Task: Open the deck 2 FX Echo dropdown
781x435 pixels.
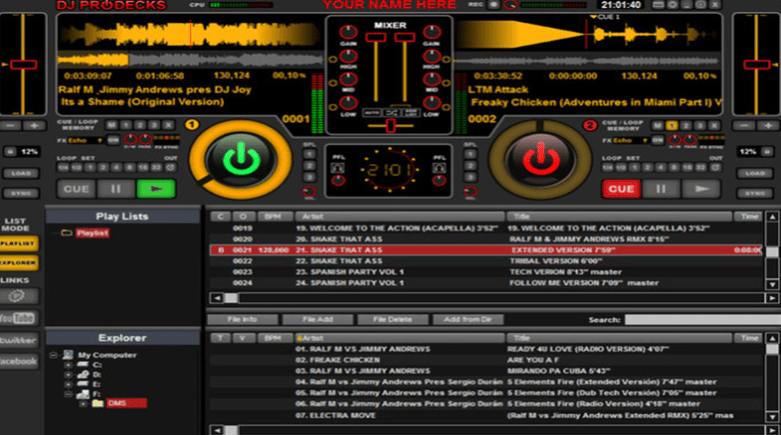Action: (630, 141)
